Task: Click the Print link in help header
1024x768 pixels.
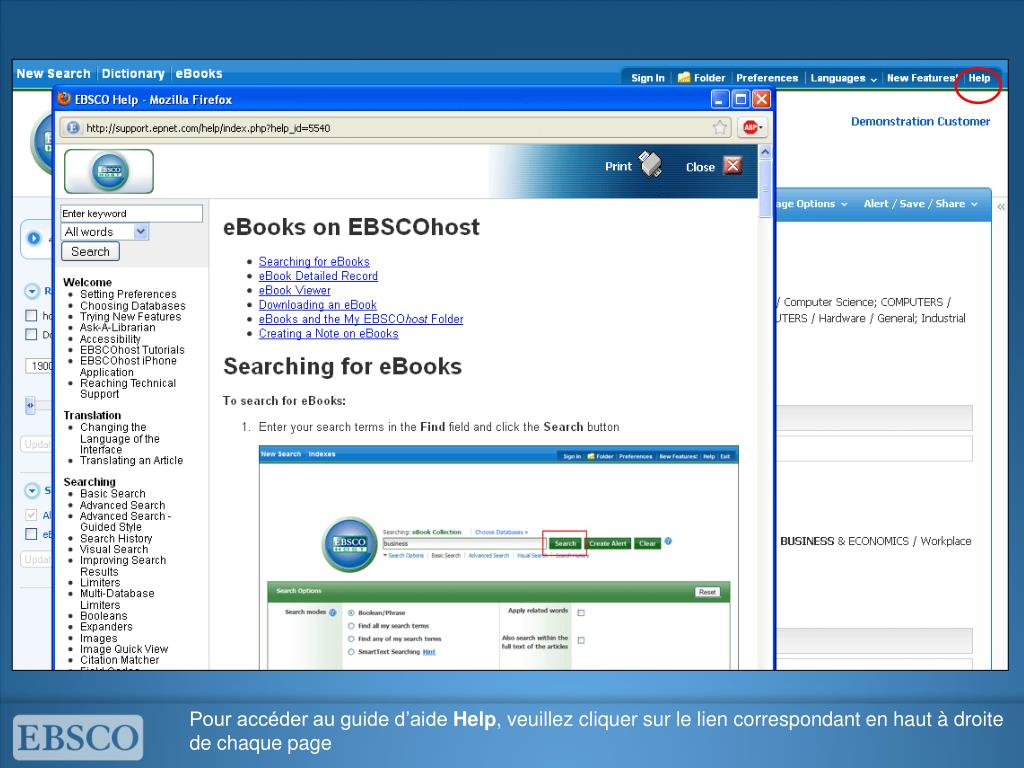Action: pyautogui.click(x=618, y=167)
